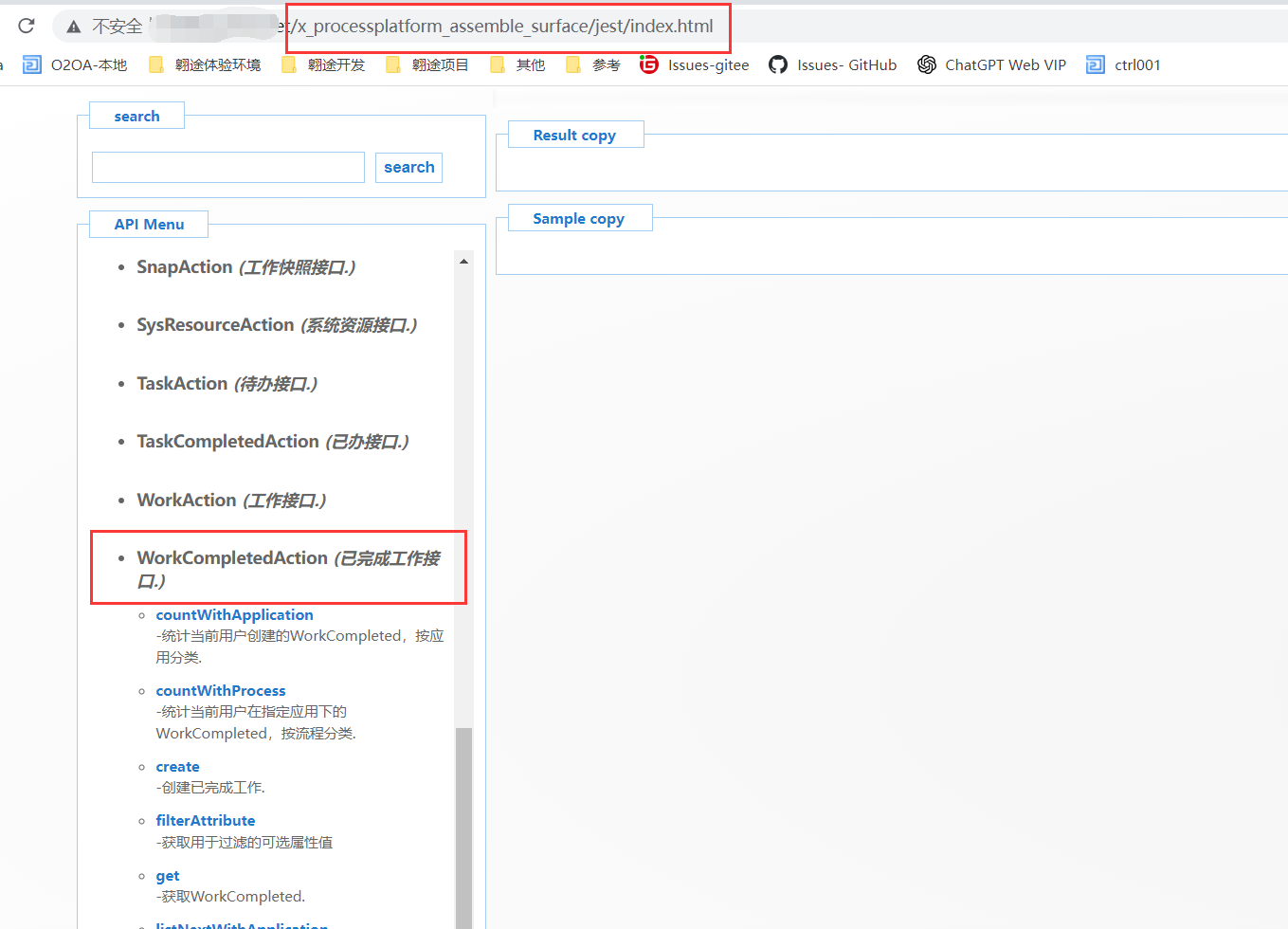1288x929 pixels.
Task: Click the Result copy heading
Action: (574, 135)
